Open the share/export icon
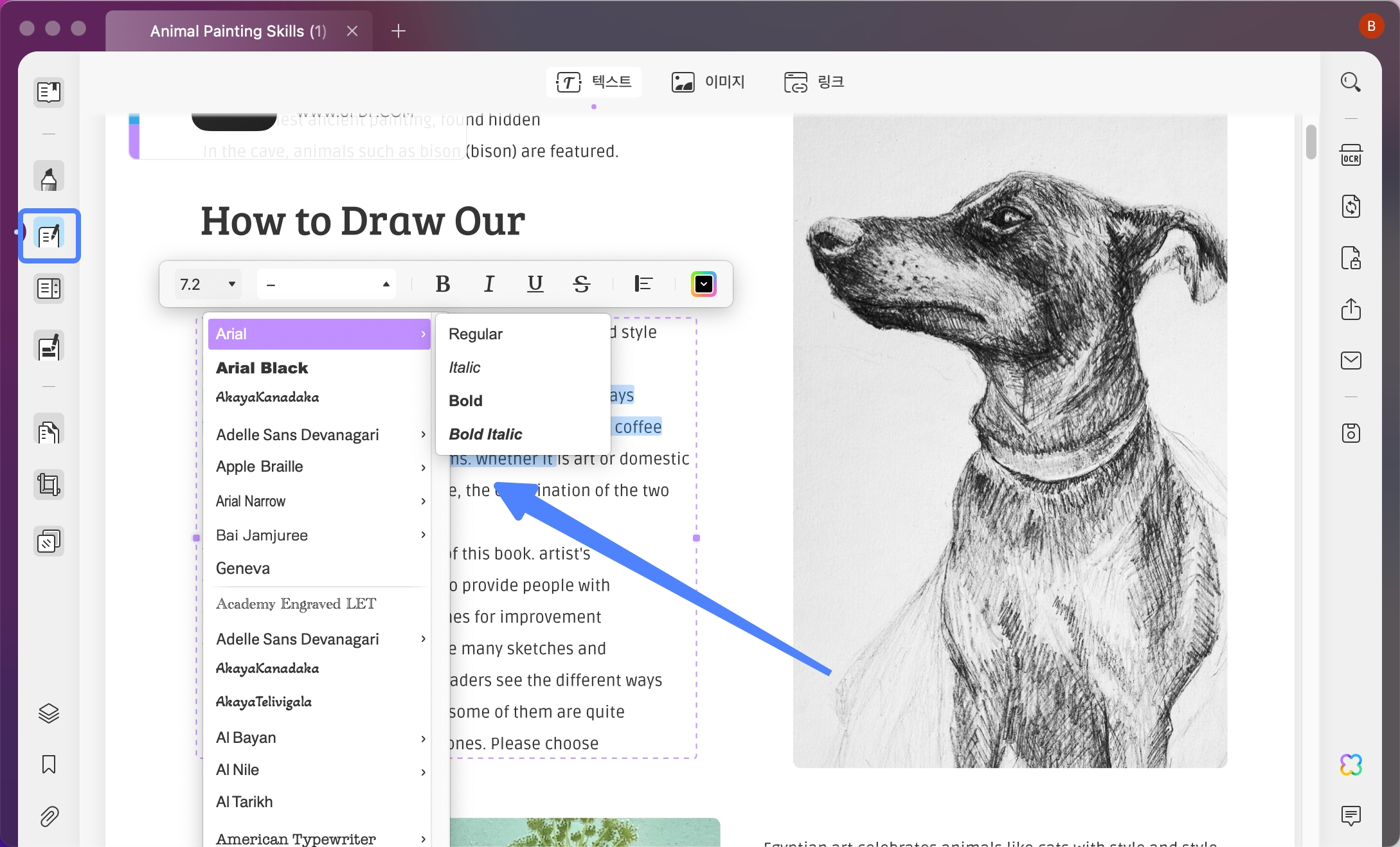This screenshot has width=1400, height=847. click(x=1351, y=309)
